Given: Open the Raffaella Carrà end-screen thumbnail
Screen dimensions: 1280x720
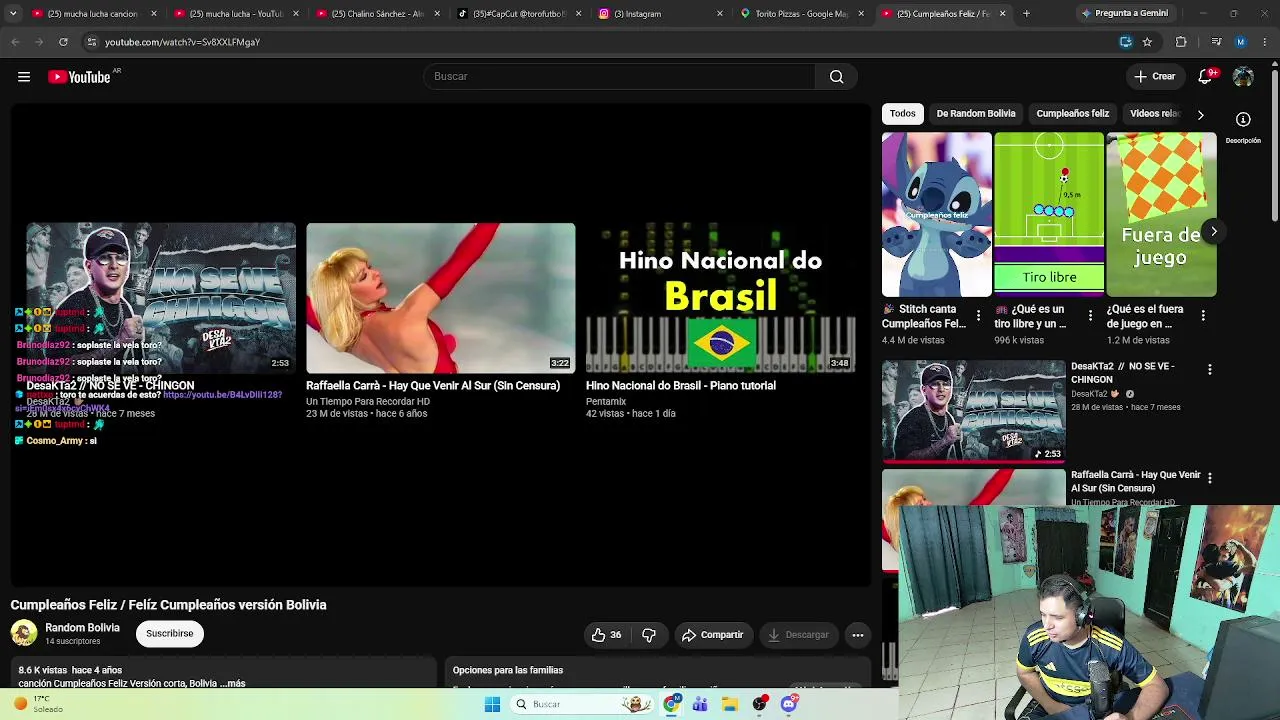Looking at the screenshot, I should coord(441,298).
